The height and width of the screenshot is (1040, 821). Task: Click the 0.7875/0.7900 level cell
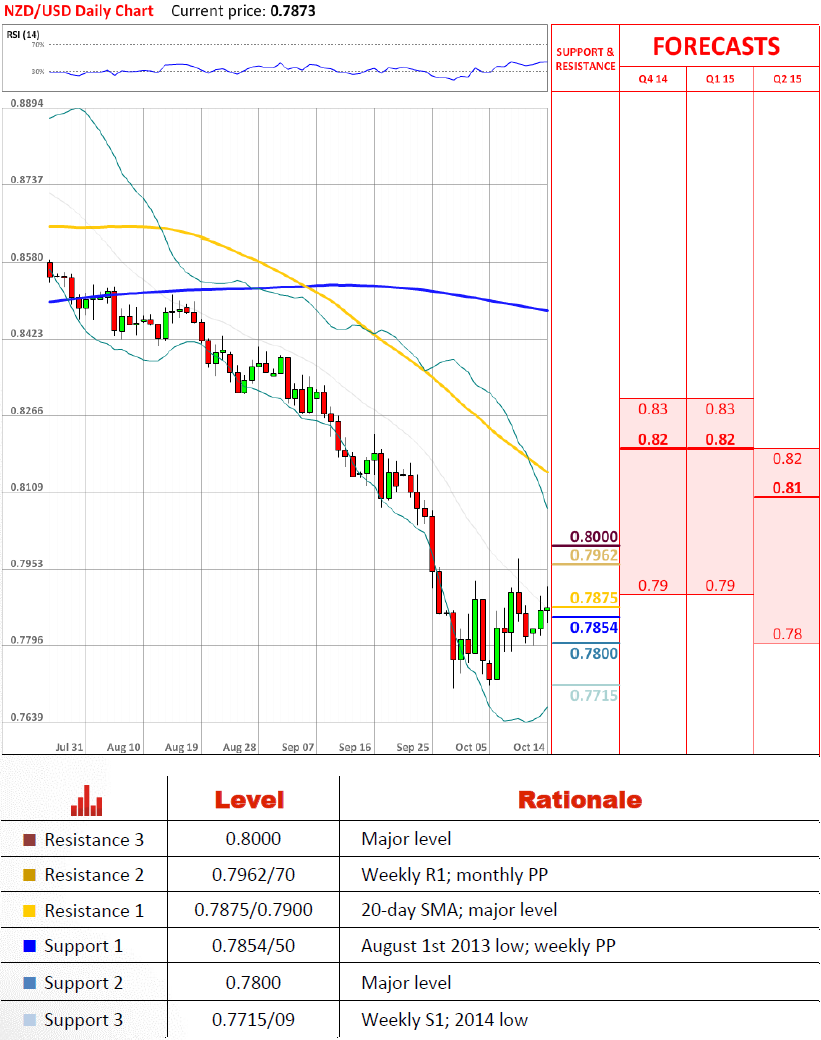click(x=253, y=910)
